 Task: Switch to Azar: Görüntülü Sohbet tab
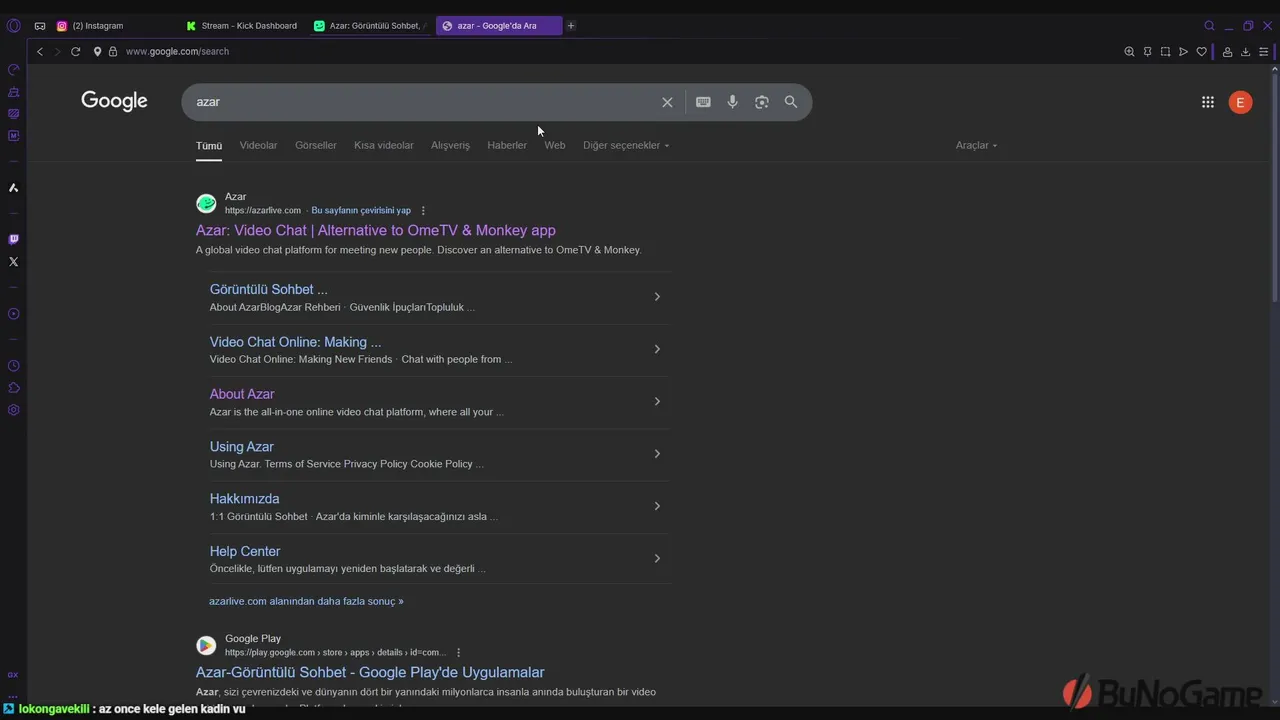coord(370,25)
